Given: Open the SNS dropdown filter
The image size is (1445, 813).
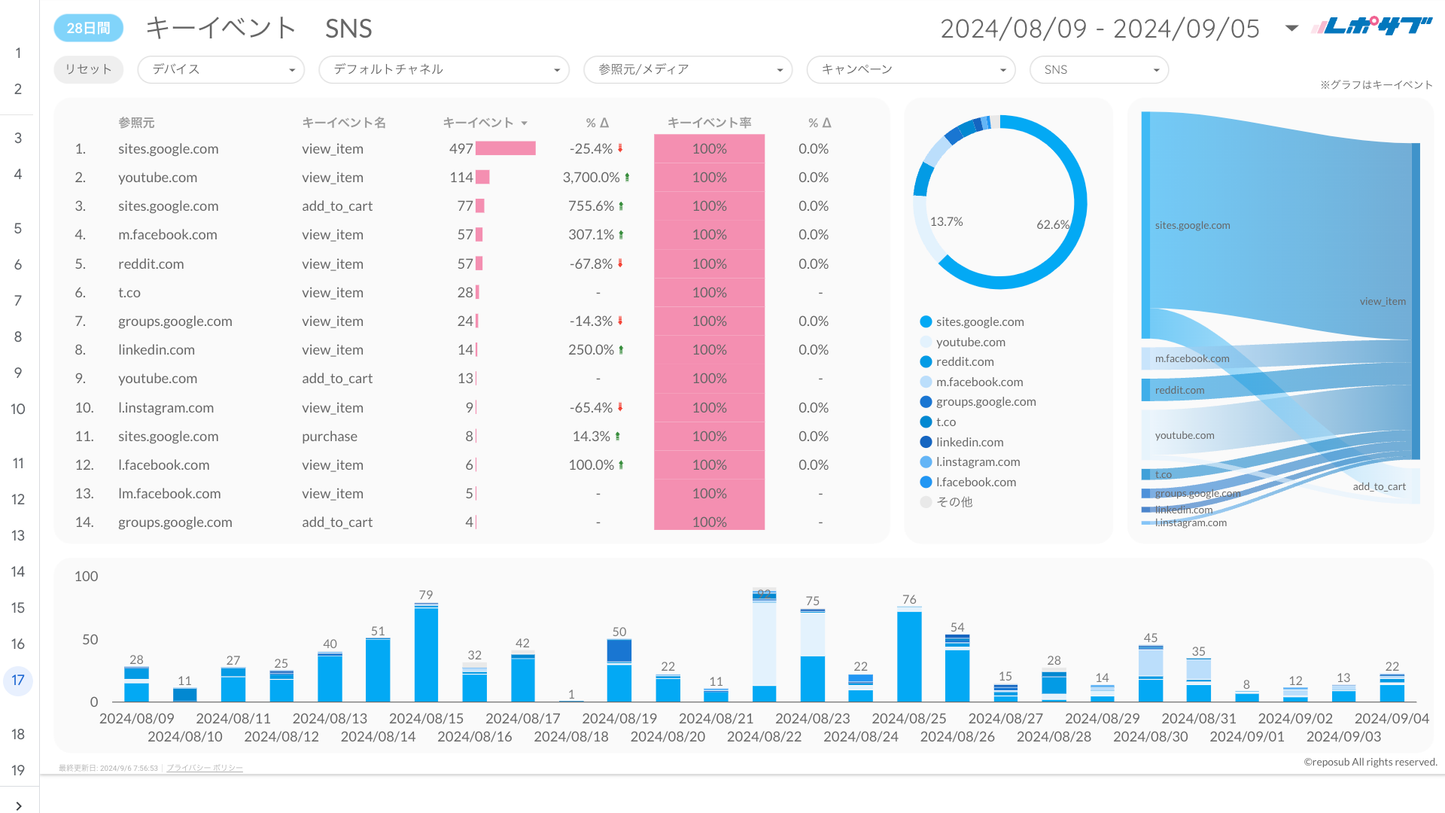Looking at the screenshot, I should point(1099,70).
